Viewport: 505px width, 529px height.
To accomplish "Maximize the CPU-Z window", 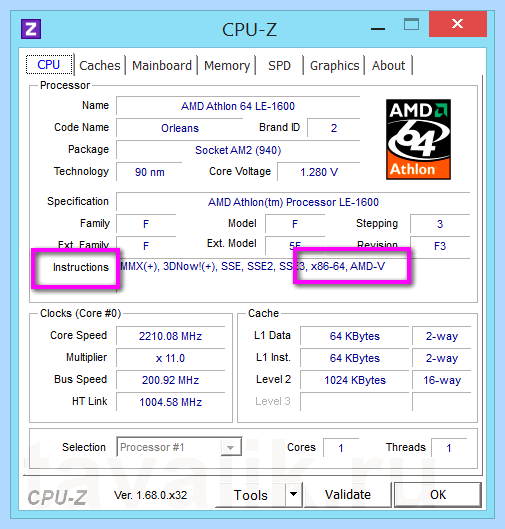I will point(412,25).
